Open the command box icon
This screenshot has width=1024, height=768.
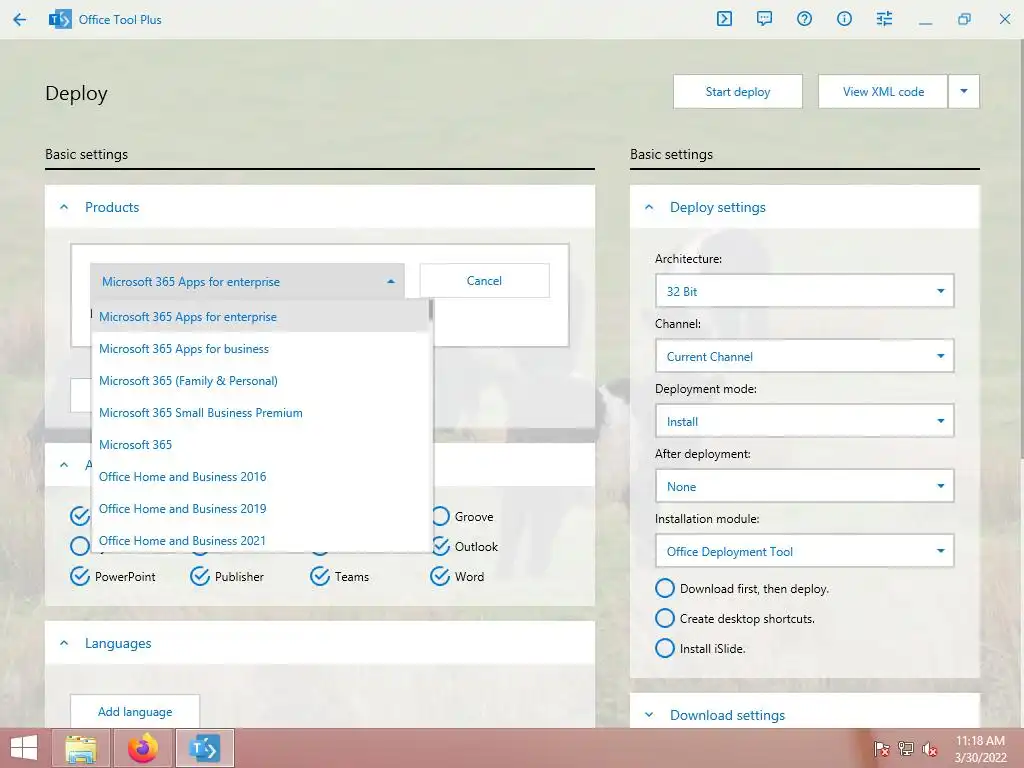(x=724, y=19)
